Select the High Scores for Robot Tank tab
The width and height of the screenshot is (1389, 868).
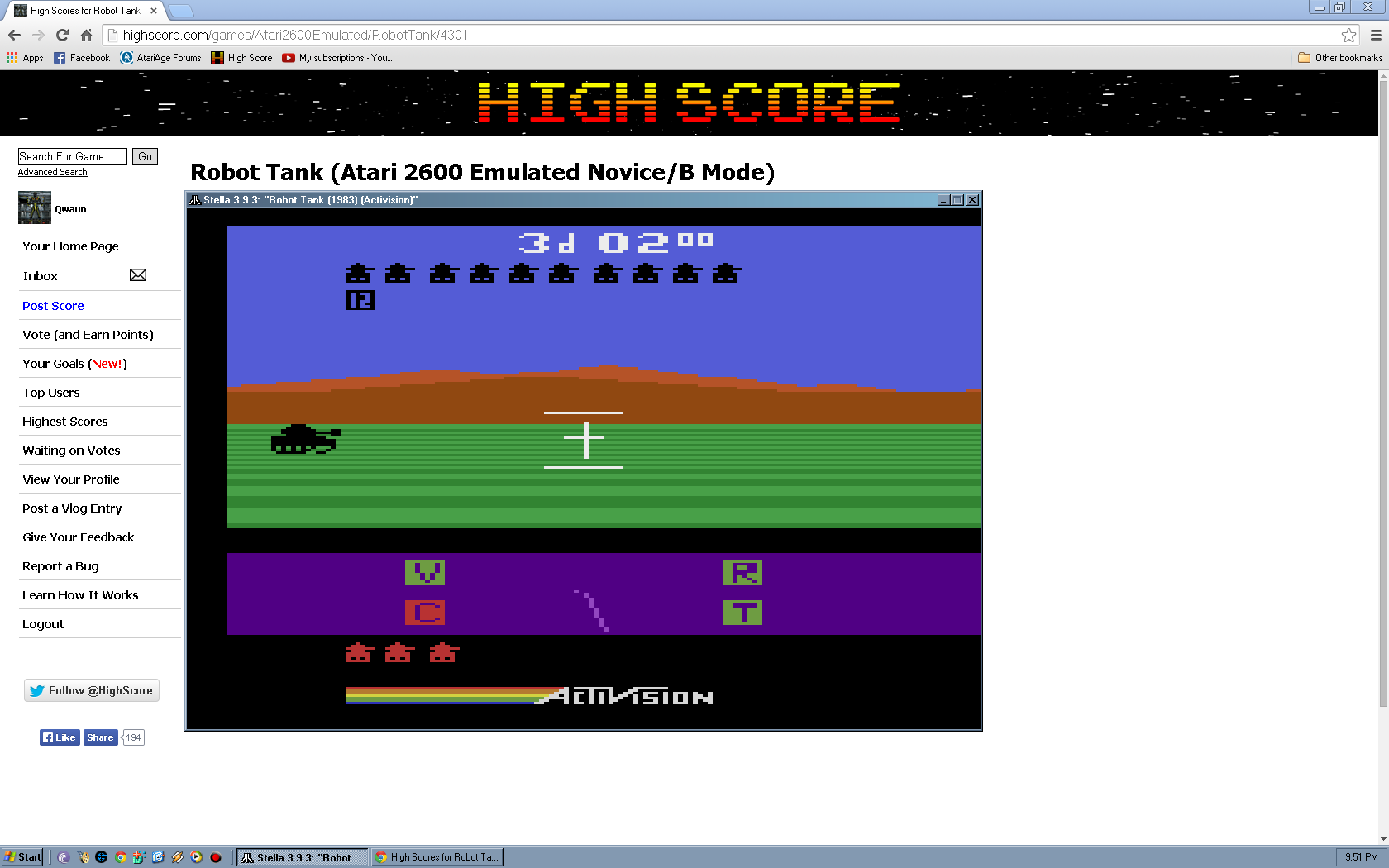click(83, 11)
